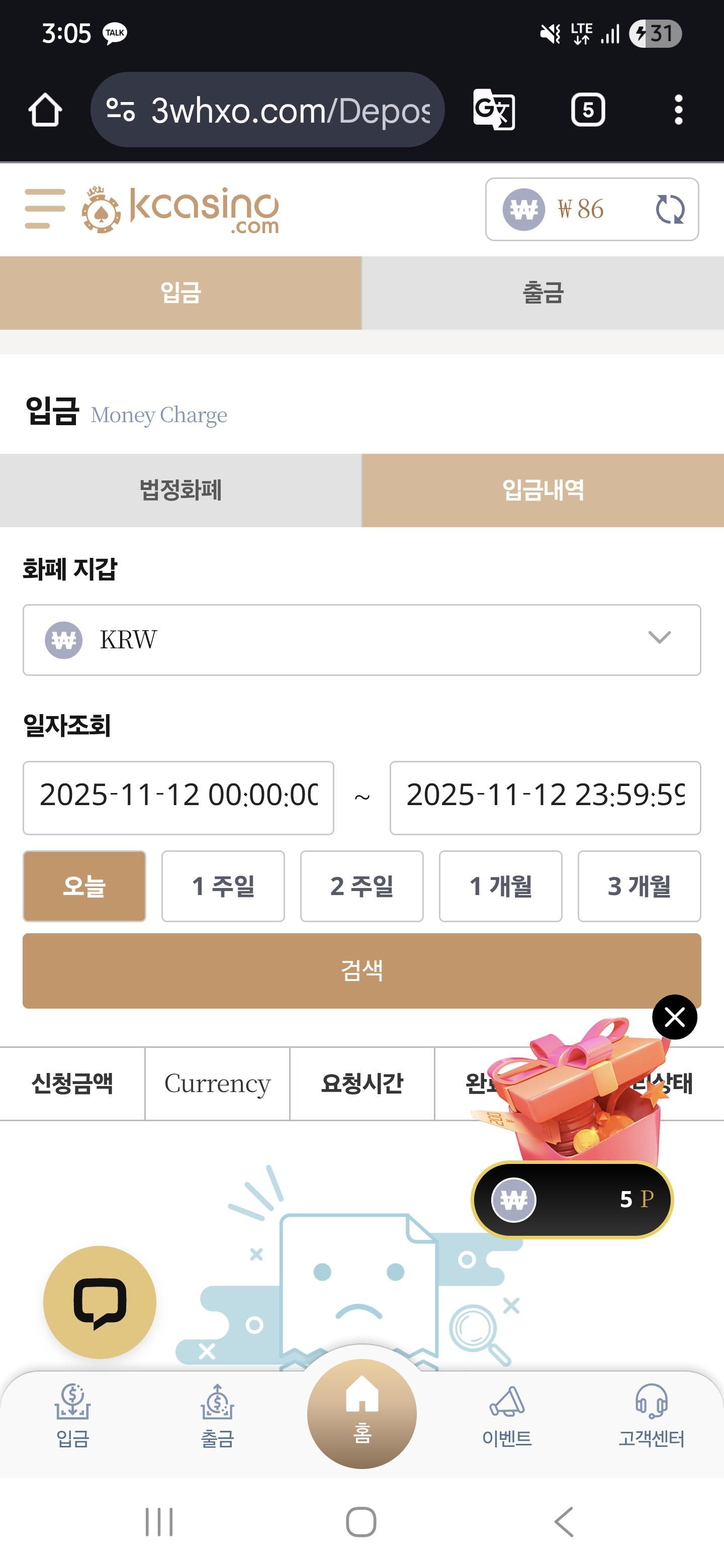Open the live chat bubble
The height and width of the screenshot is (1568, 724).
click(x=100, y=1302)
